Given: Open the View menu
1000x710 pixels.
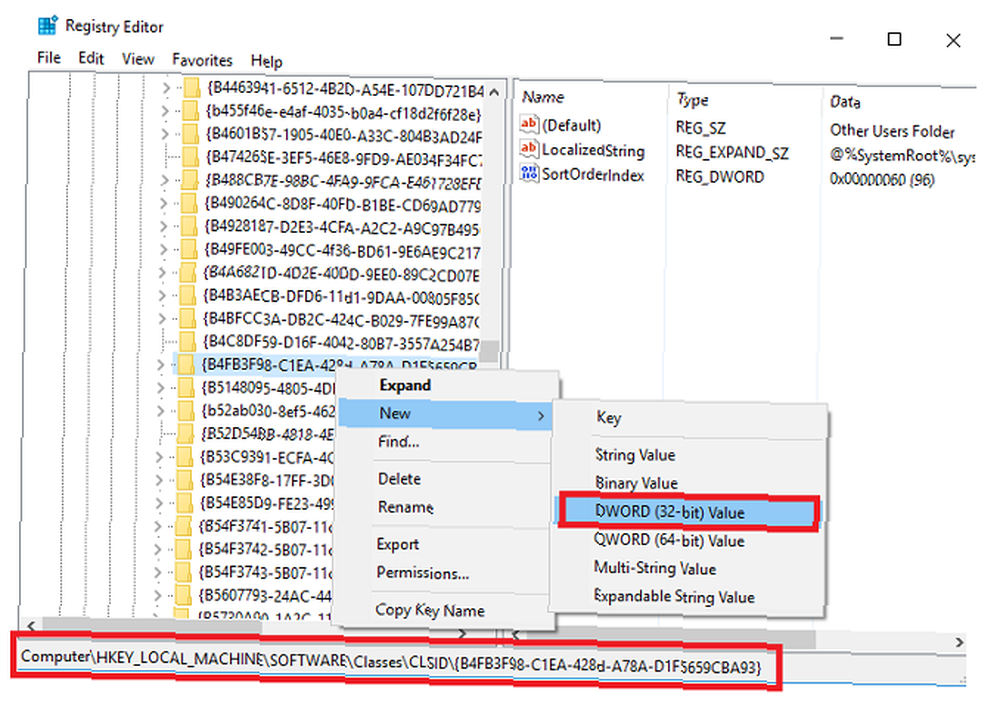Looking at the screenshot, I should (138, 59).
